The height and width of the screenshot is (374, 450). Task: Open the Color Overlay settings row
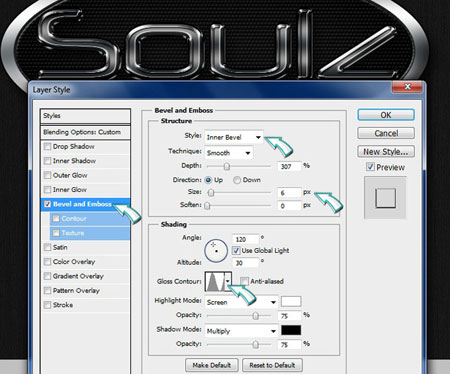pyautogui.click(x=85, y=262)
